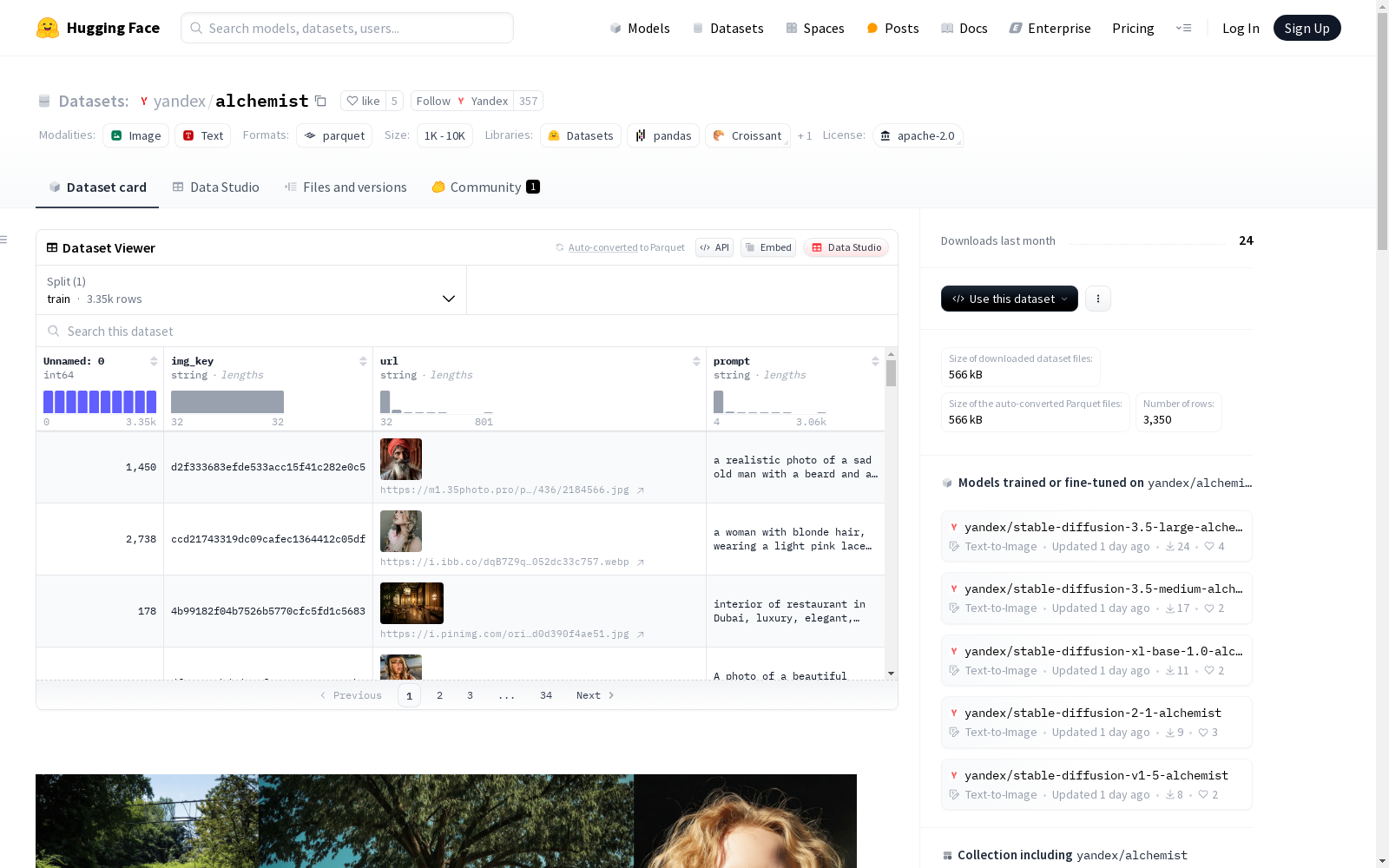Click the Sign Up button
1389x868 pixels.
[1307, 28]
